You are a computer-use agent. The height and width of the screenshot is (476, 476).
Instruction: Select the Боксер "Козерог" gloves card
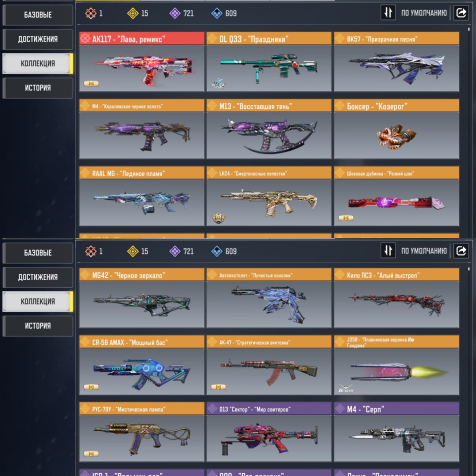[396, 129]
